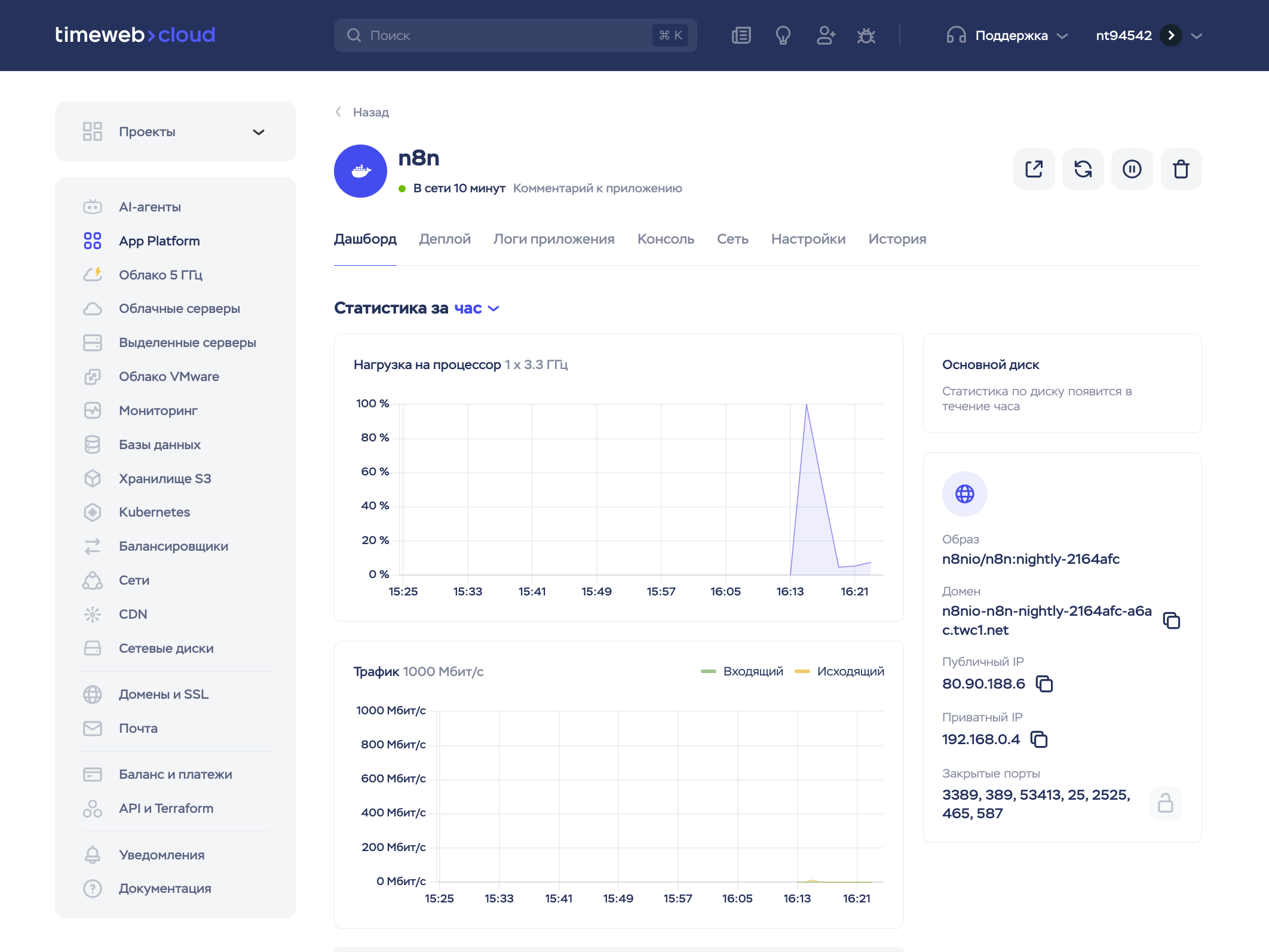Click the CDN sidebar icon
1269x952 pixels.
click(x=93, y=615)
